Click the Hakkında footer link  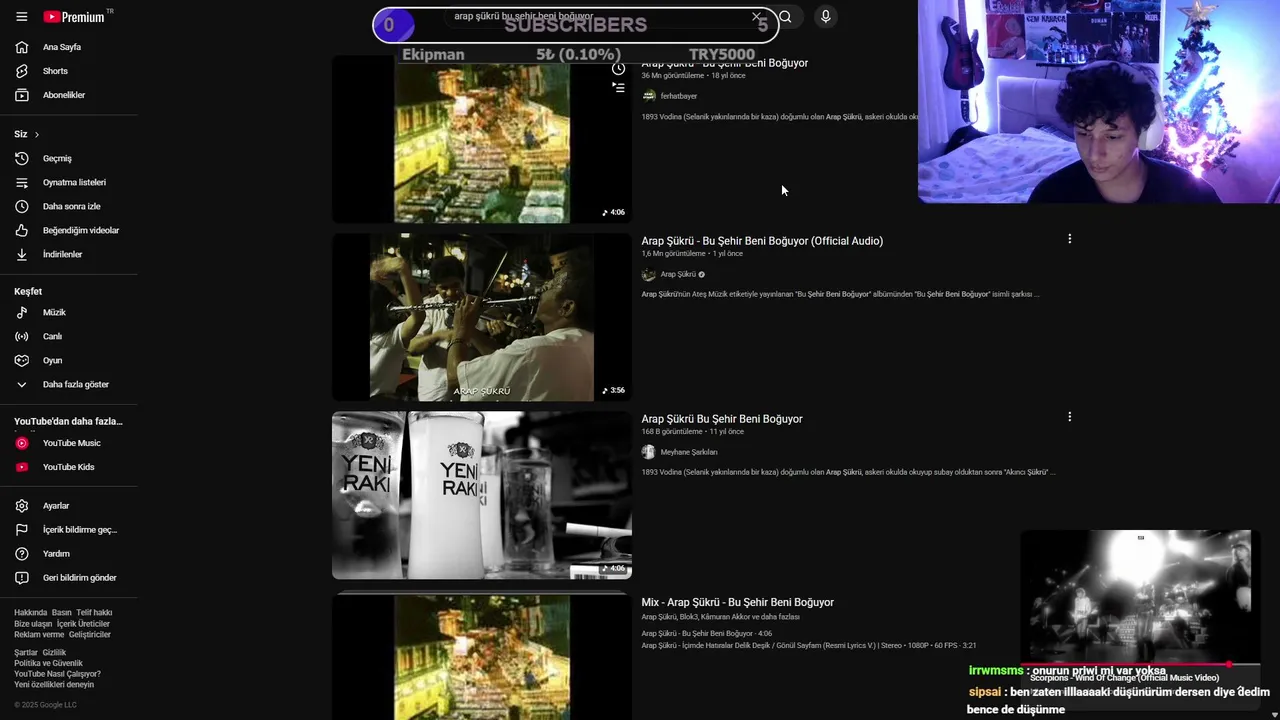point(30,612)
